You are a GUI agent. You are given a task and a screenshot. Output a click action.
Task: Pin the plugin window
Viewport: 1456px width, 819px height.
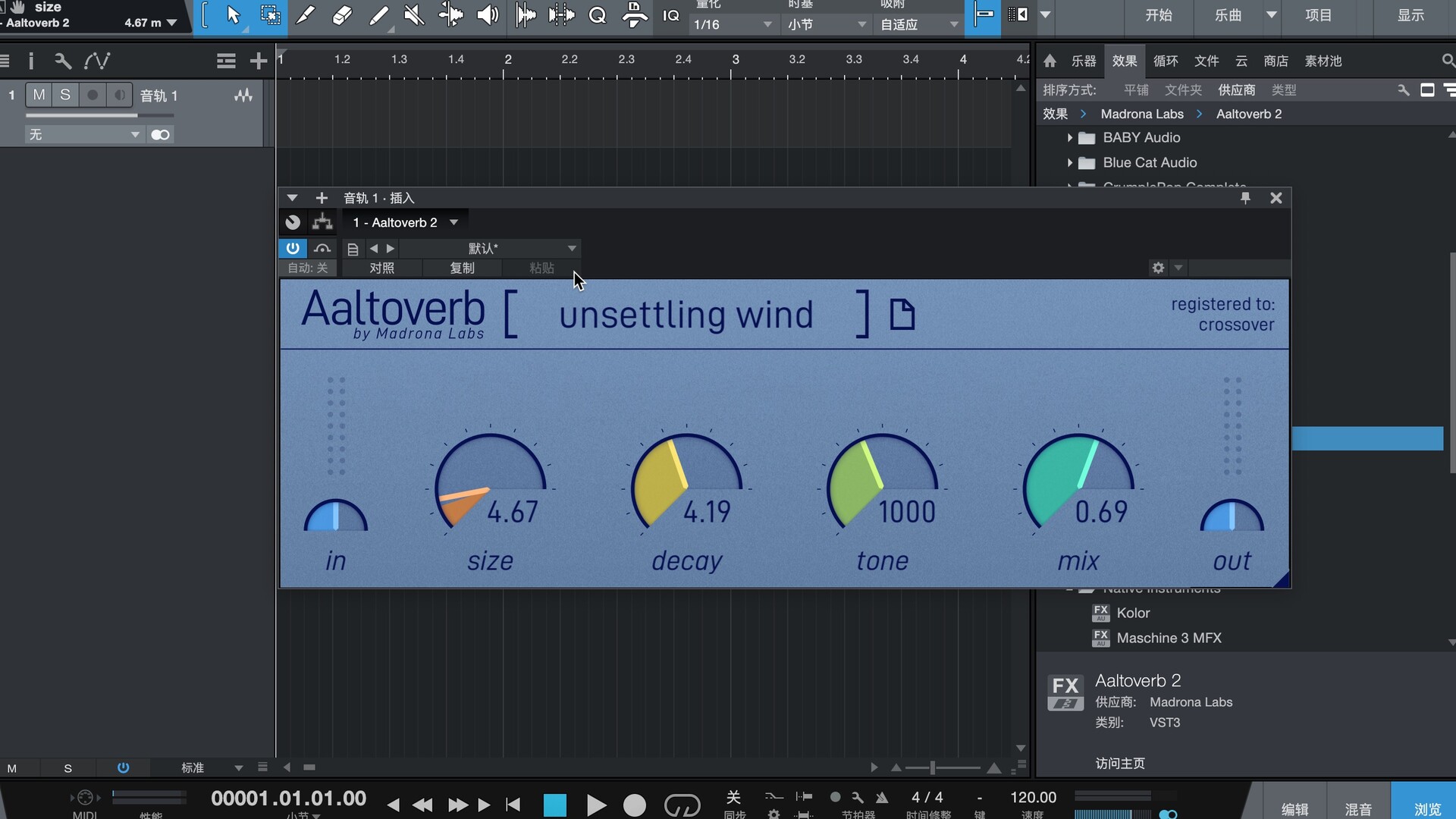(x=1245, y=198)
